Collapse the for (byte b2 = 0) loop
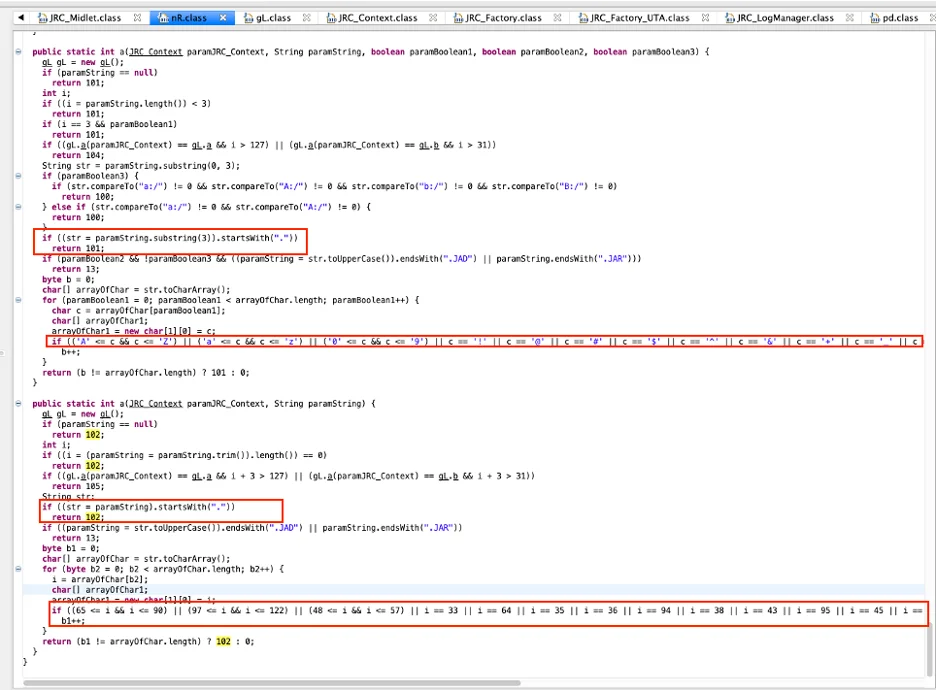 pyautogui.click(x=20, y=568)
